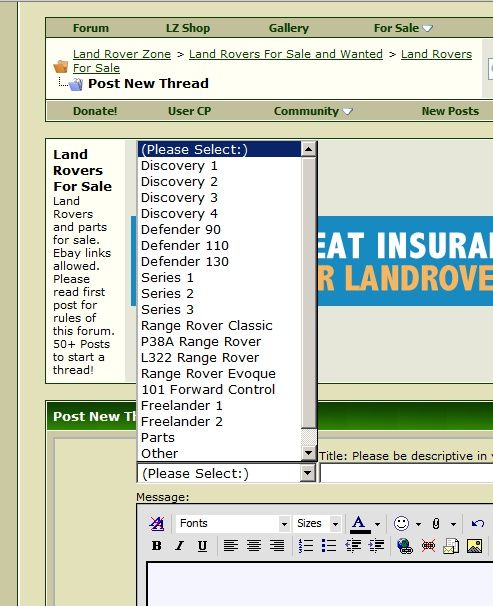Image resolution: width=493 pixels, height=606 pixels.
Task: Select L322 Range Rover option
Action: (219, 358)
